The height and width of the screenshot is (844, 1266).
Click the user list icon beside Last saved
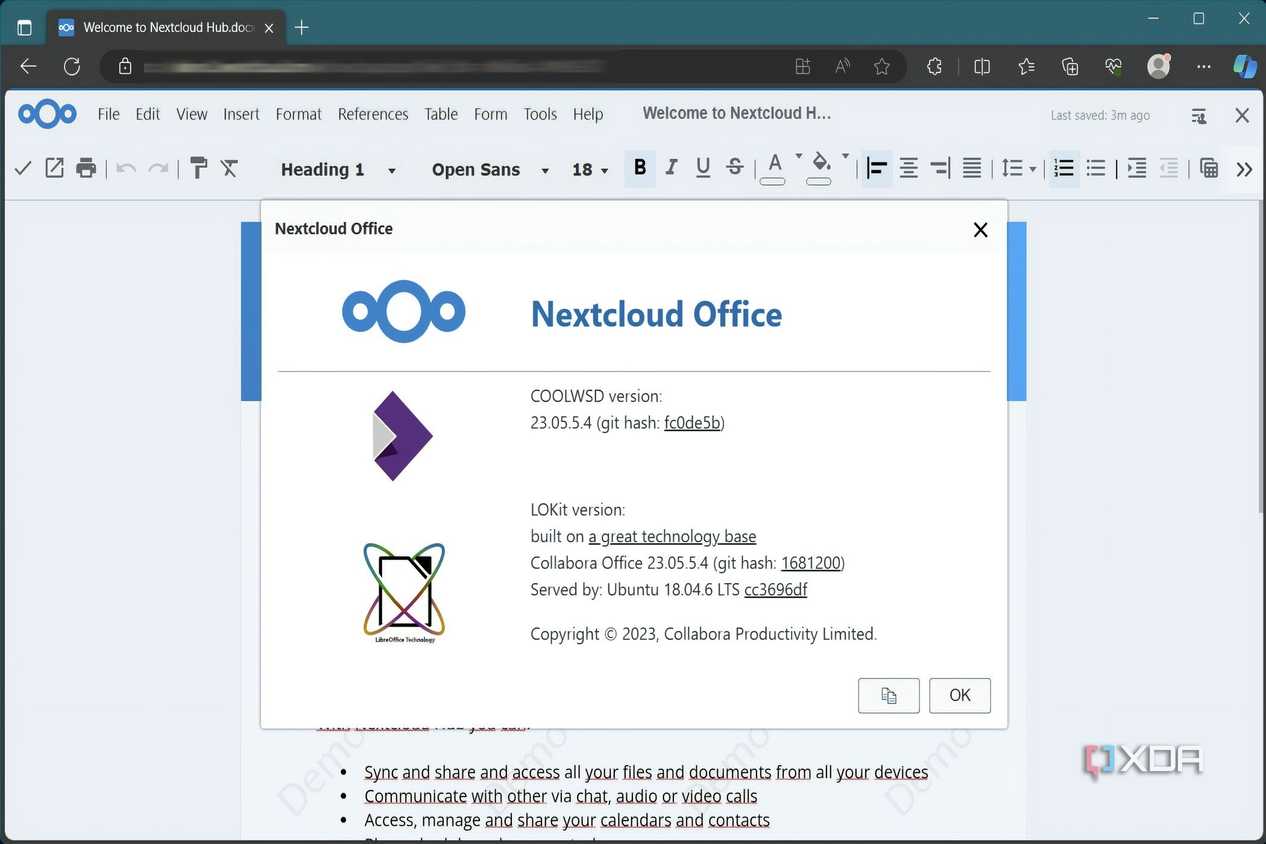[1199, 116]
